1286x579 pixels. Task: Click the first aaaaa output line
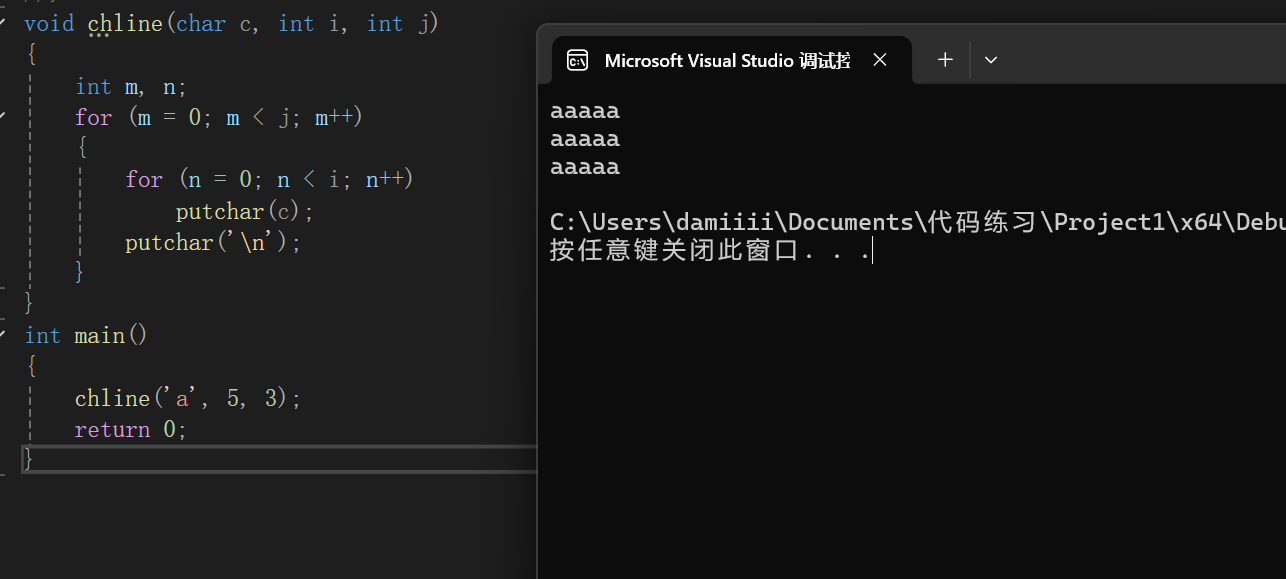pos(585,110)
